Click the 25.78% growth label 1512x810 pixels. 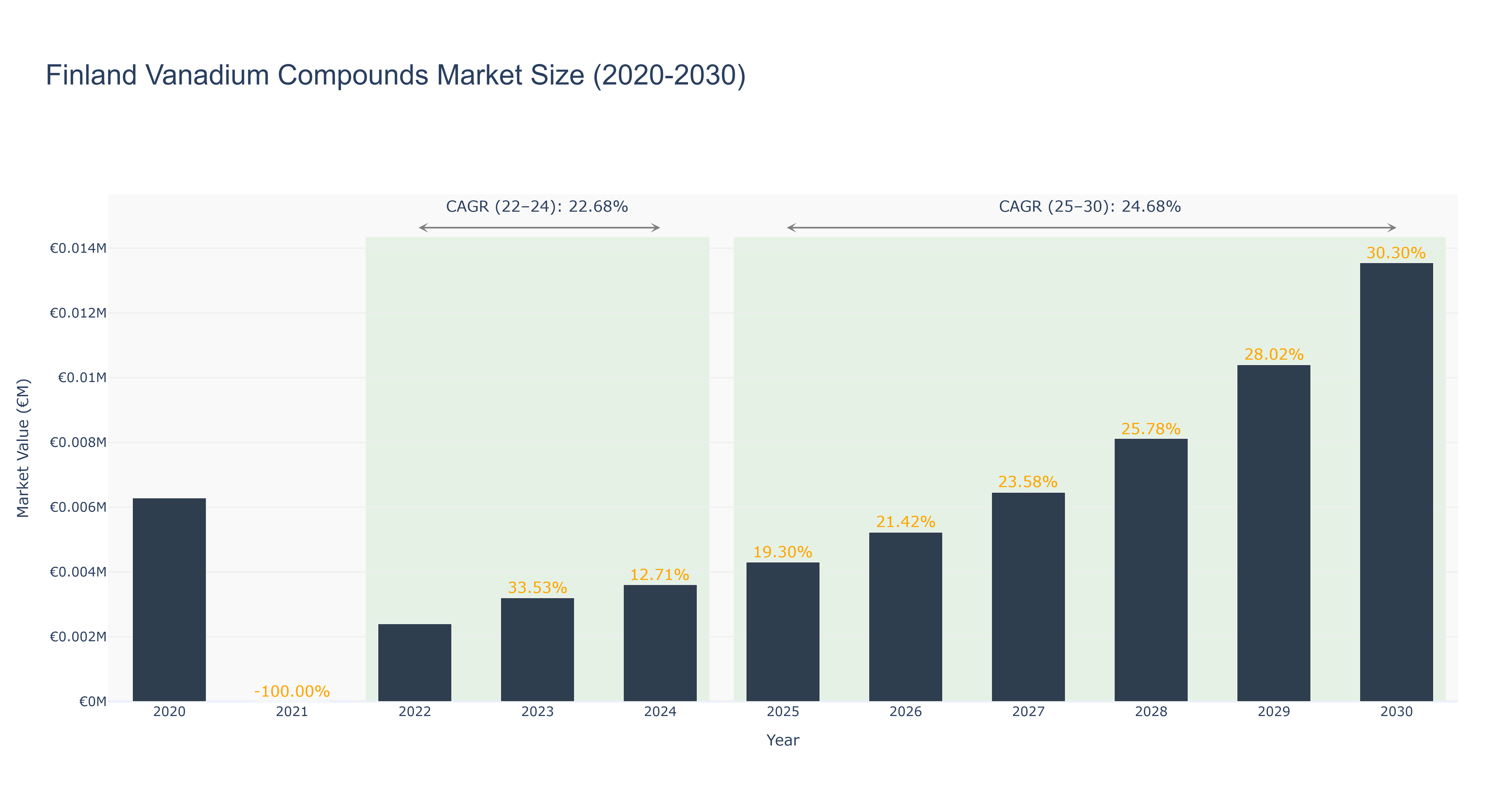pyautogui.click(x=1150, y=428)
